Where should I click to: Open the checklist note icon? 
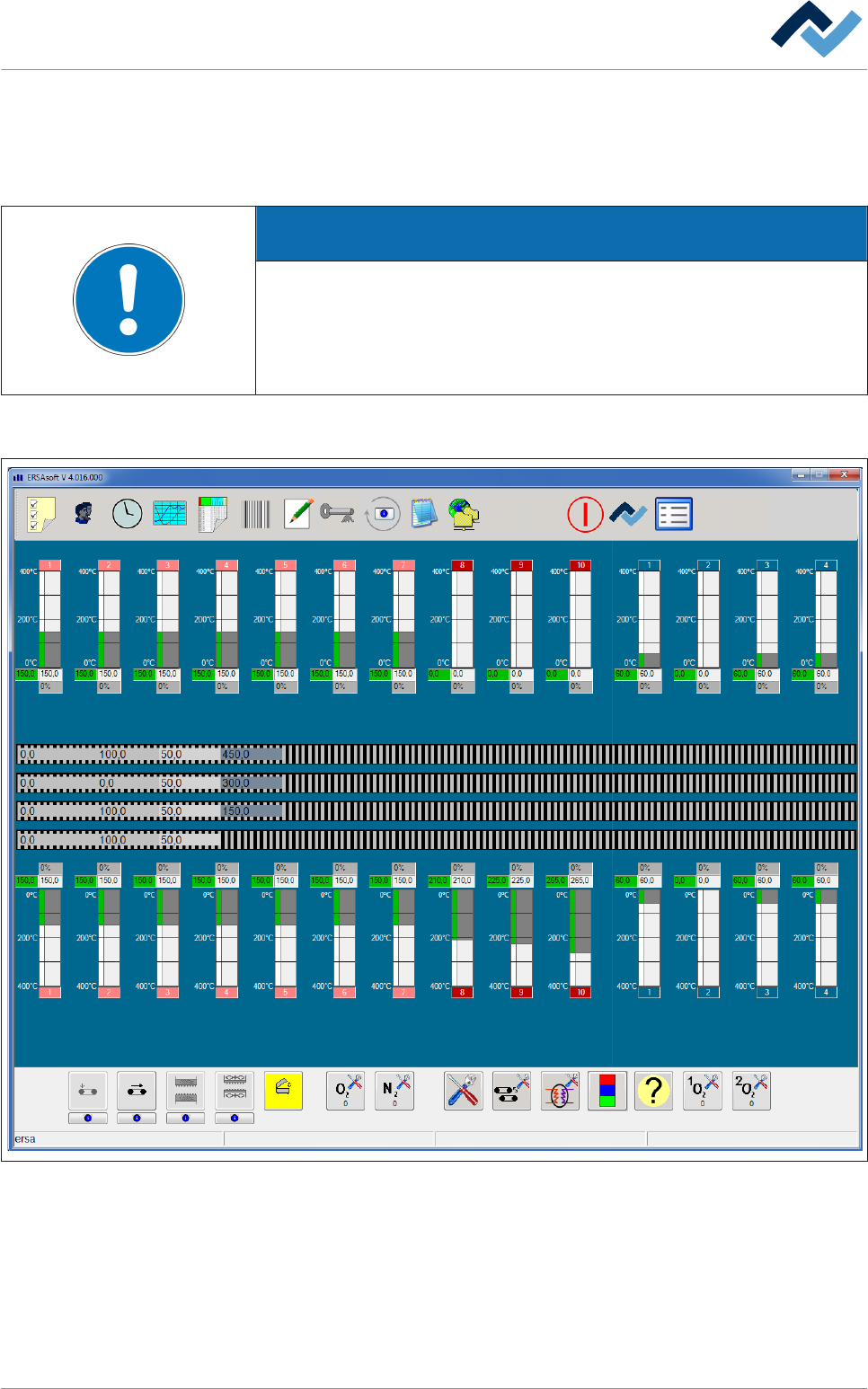(41, 514)
